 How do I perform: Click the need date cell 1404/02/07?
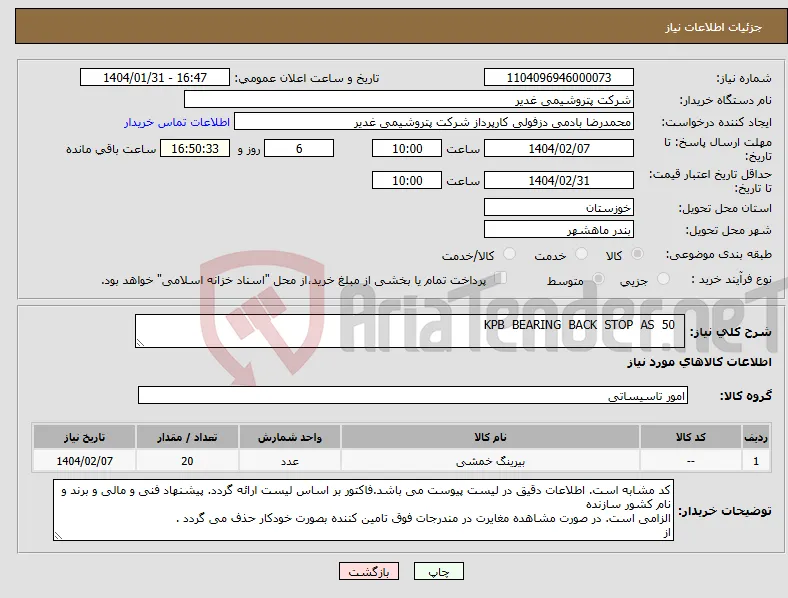click(84, 461)
